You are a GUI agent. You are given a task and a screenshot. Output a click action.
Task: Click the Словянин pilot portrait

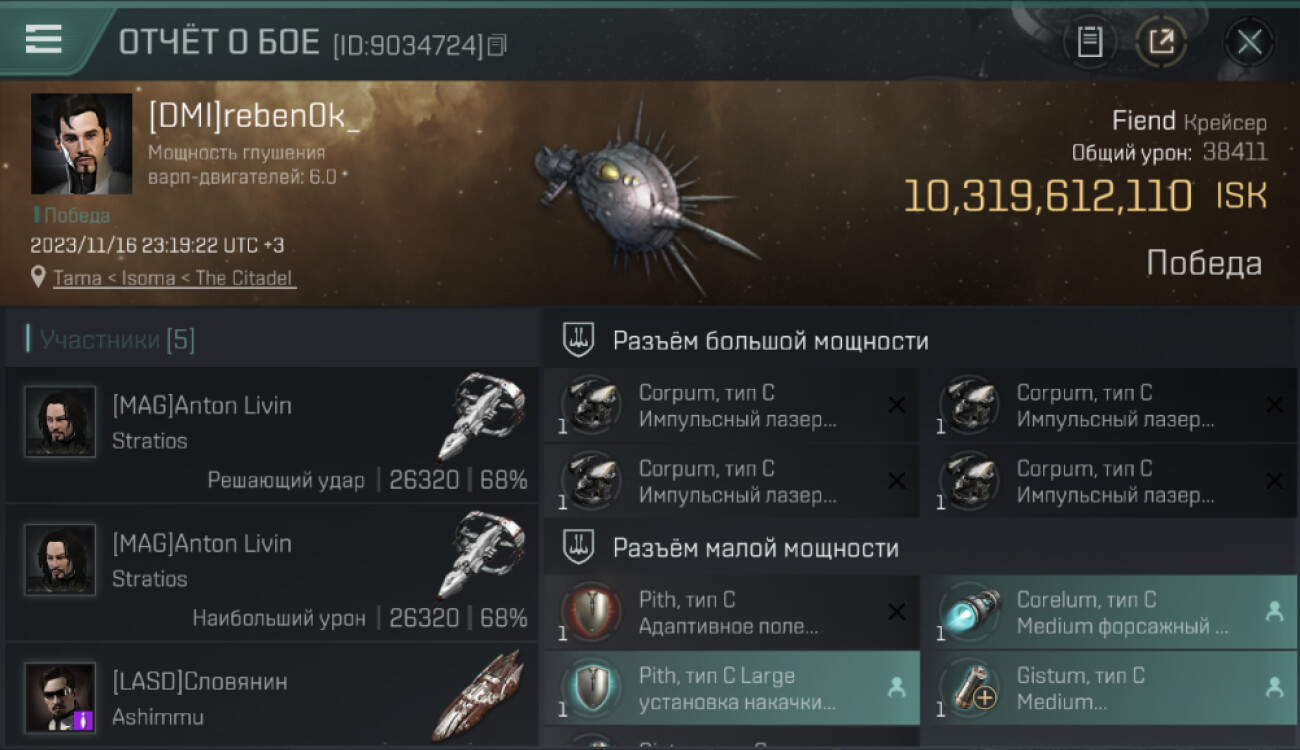[x=60, y=697]
